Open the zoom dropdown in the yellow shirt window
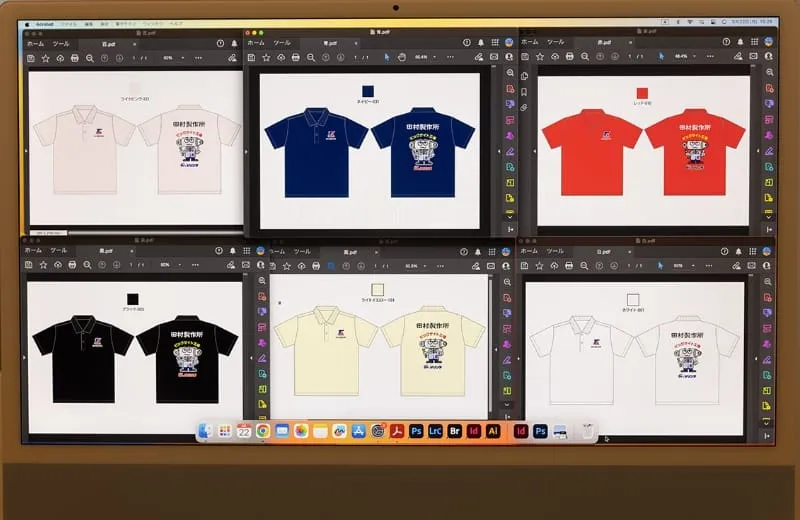The width and height of the screenshot is (800, 520). pos(424,266)
